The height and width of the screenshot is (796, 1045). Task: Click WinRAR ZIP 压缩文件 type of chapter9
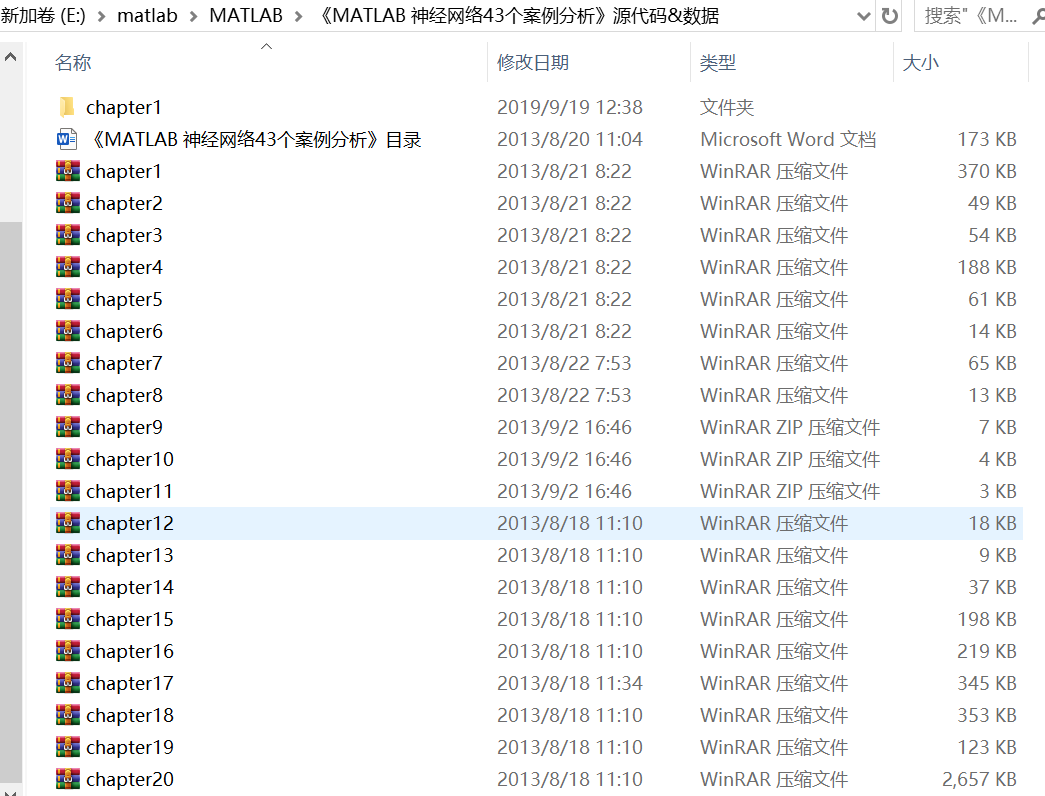click(790, 427)
